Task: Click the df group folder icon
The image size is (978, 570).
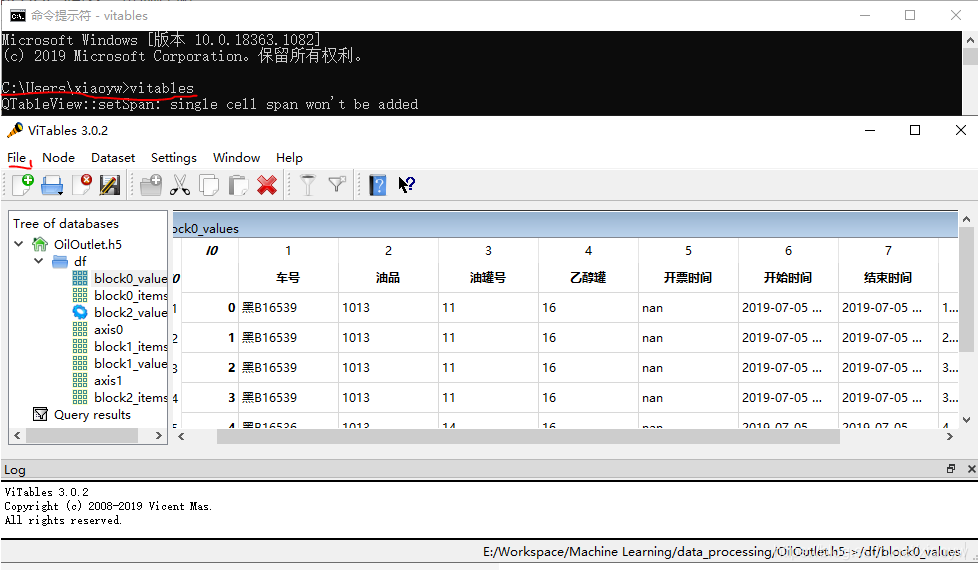Action: [x=61, y=261]
